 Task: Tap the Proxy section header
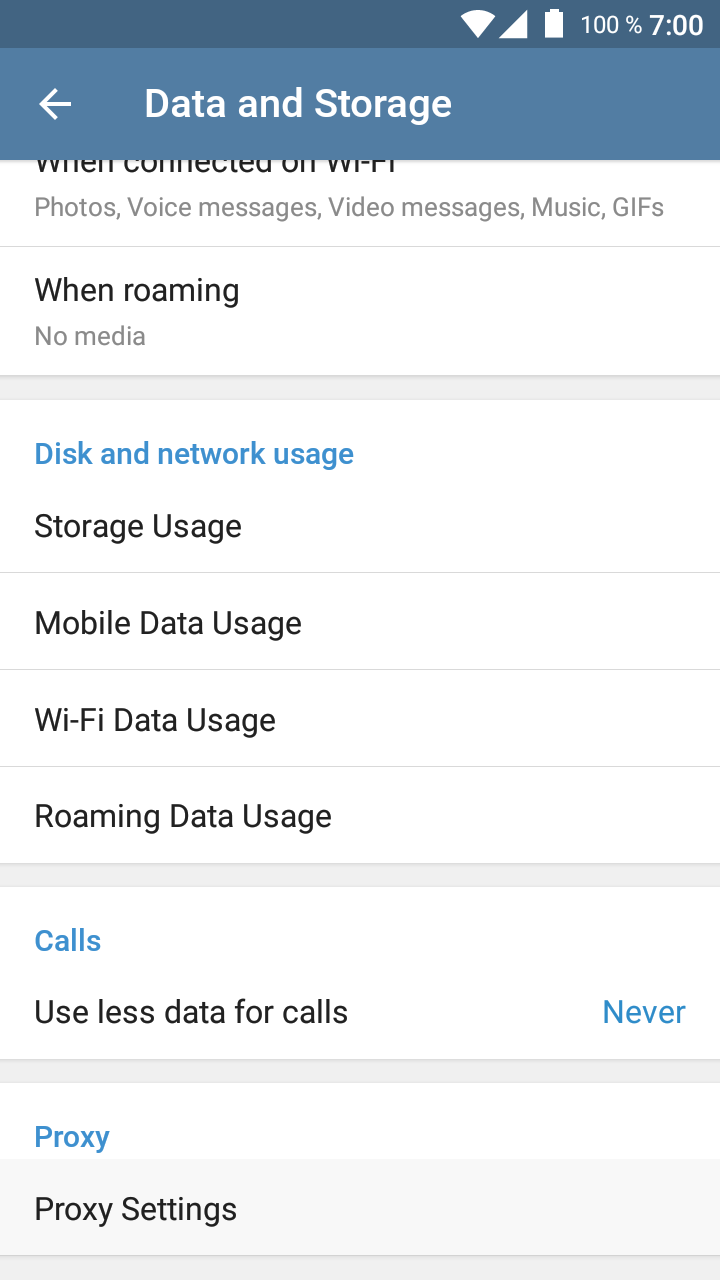pos(72,1137)
